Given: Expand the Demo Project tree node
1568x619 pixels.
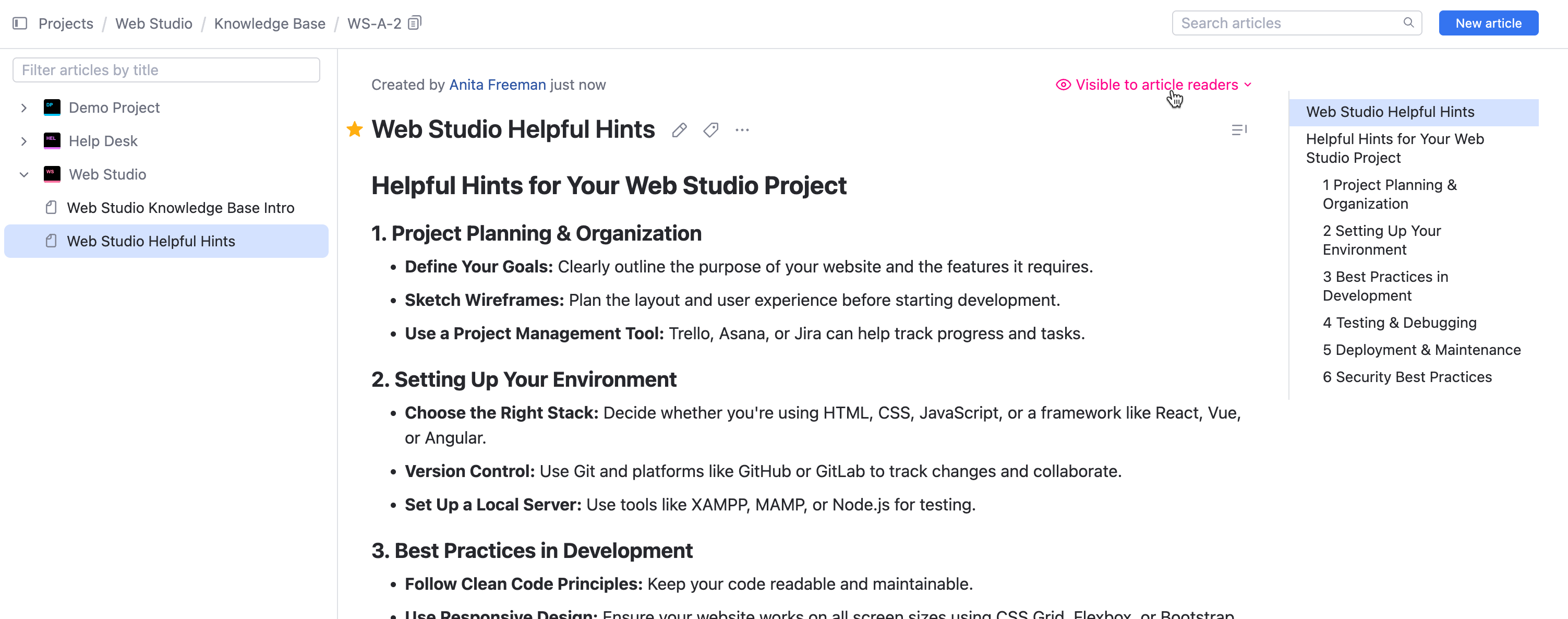Looking at the screenshot, I should pos(24,107).
